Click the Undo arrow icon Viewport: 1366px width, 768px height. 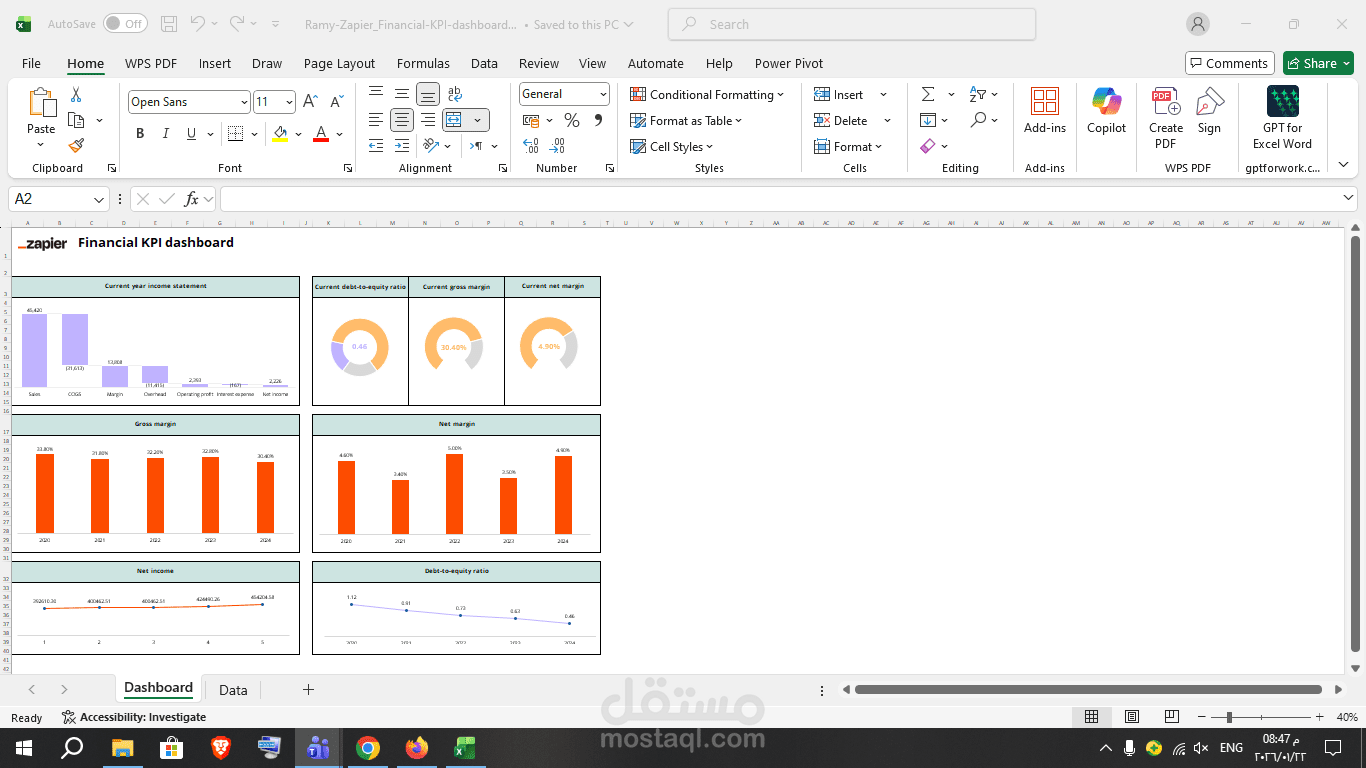tap(198, 24)
